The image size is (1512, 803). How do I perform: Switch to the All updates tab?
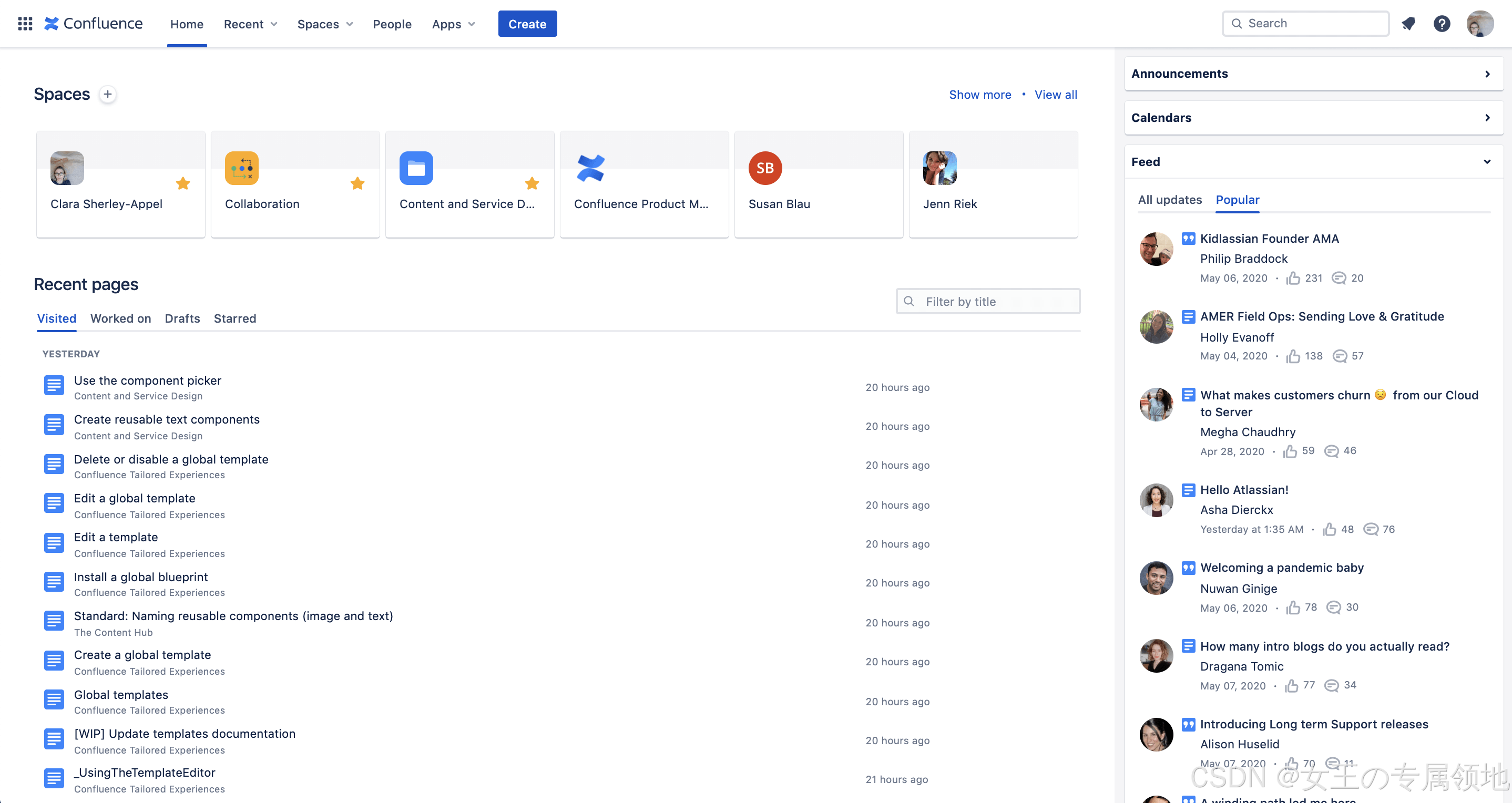pyautogui.click(x=1169, y=200)
